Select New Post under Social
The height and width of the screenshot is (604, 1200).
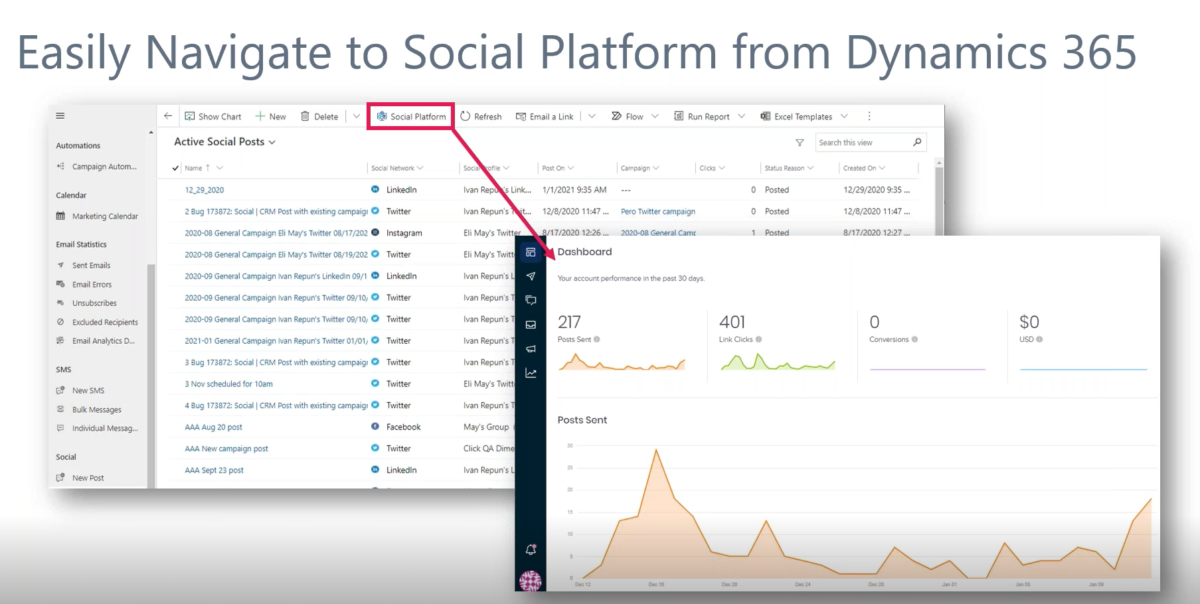[80, 478]
